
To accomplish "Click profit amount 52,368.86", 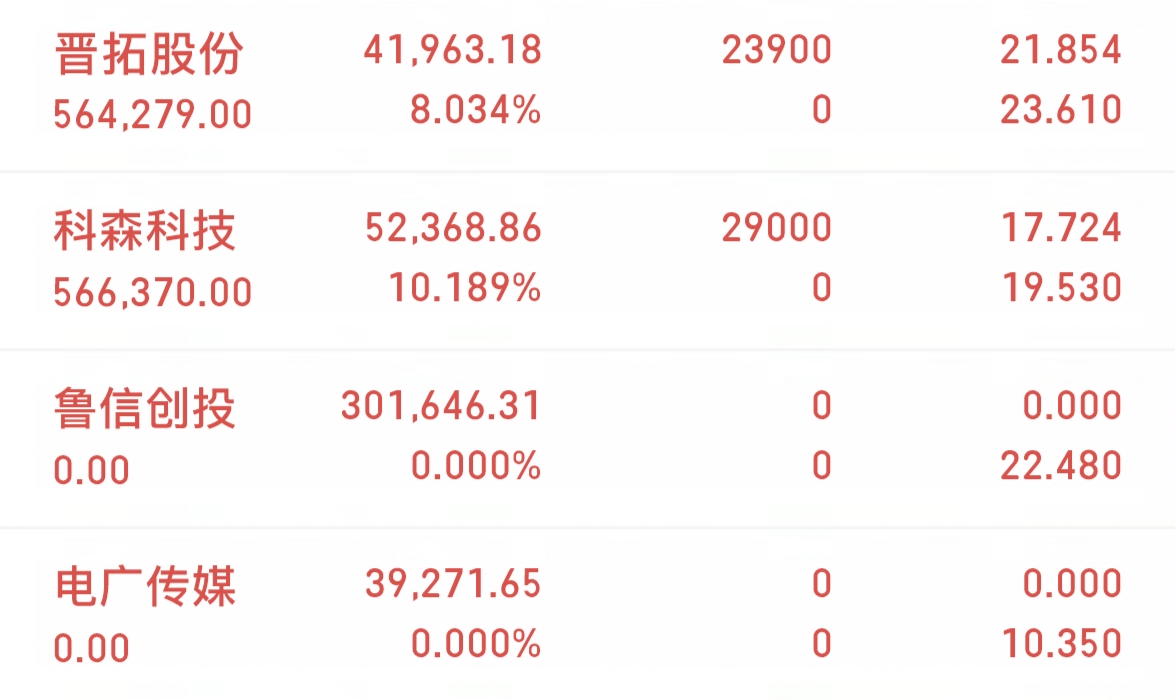I will point(452,228).
